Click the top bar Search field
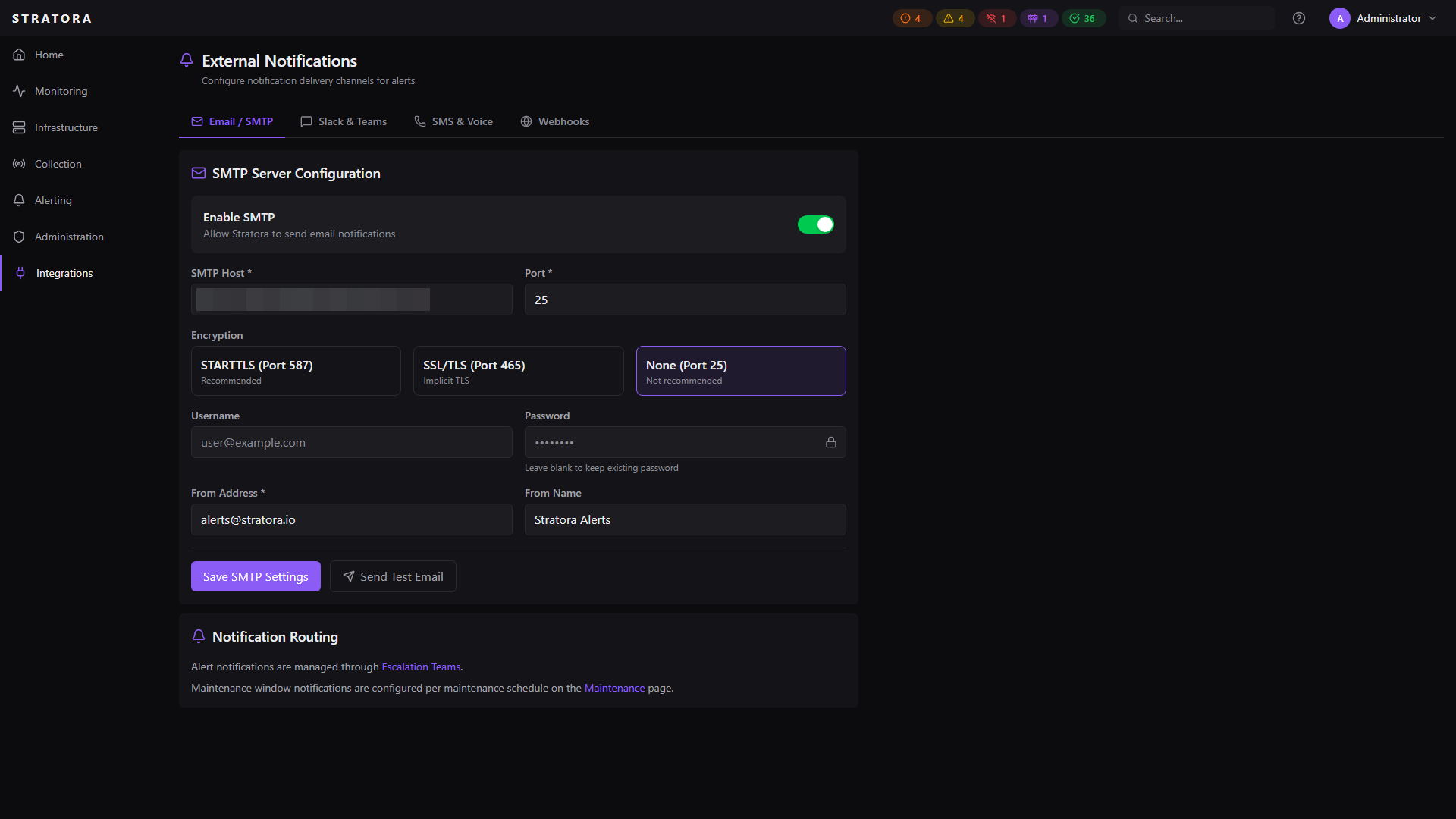The height and width of the screenshot is (819, 1456). (1197, 18)
